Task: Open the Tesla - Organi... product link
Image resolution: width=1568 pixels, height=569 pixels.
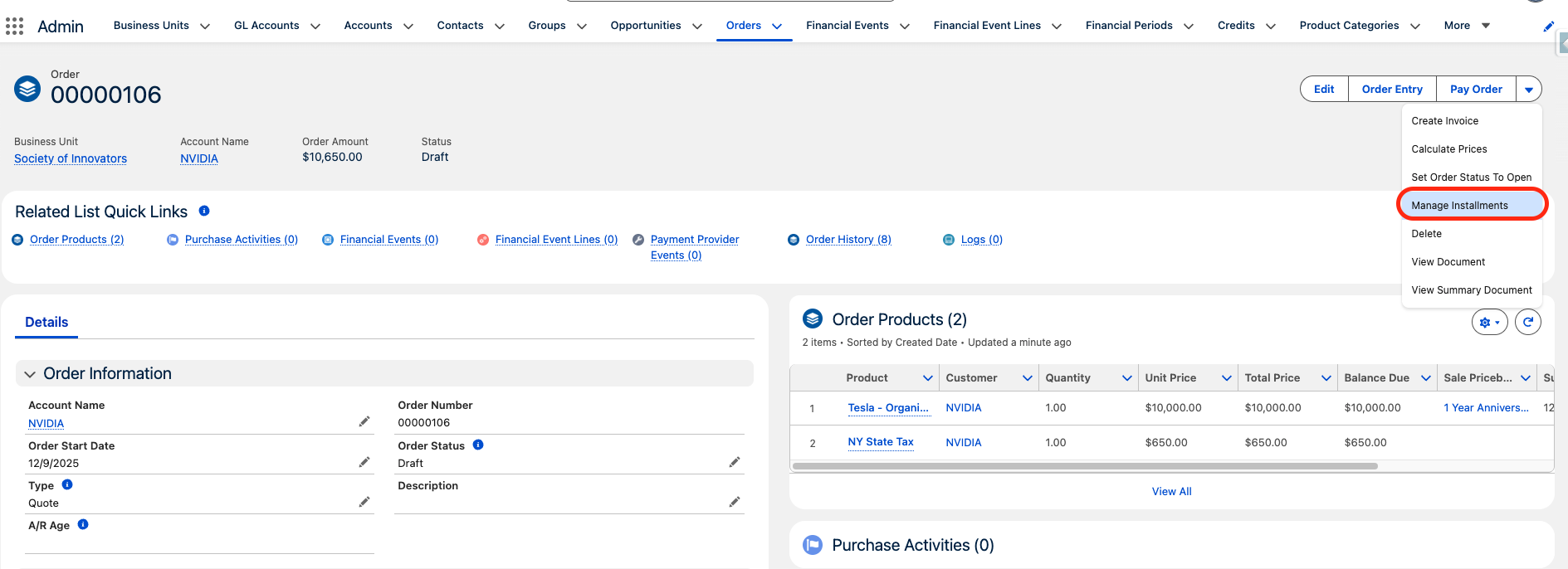Action: point(888,408)
